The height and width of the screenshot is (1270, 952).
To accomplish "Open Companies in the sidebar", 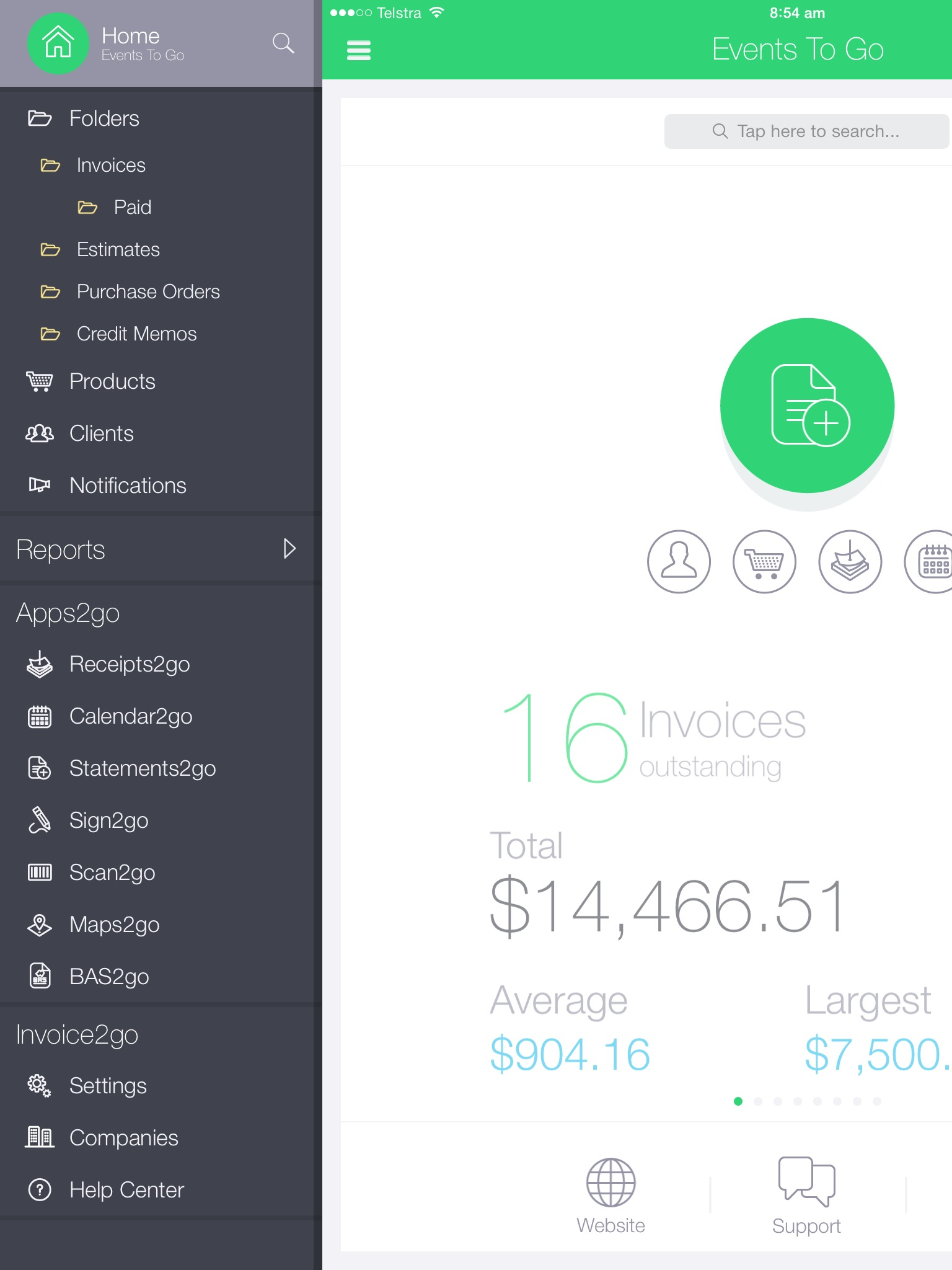I will tap(157, 1138).
